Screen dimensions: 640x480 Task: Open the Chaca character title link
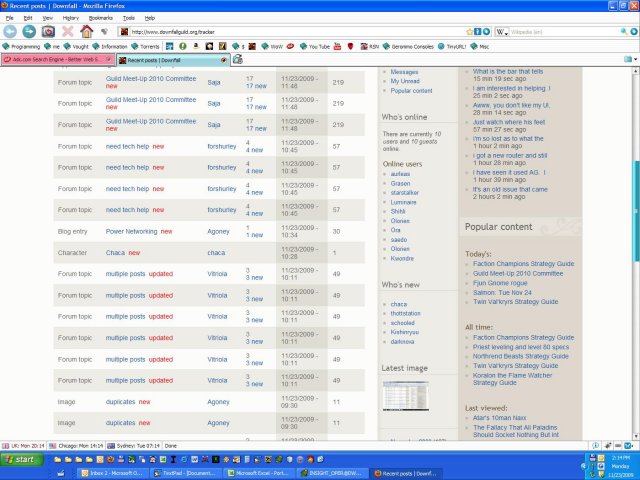115,253
